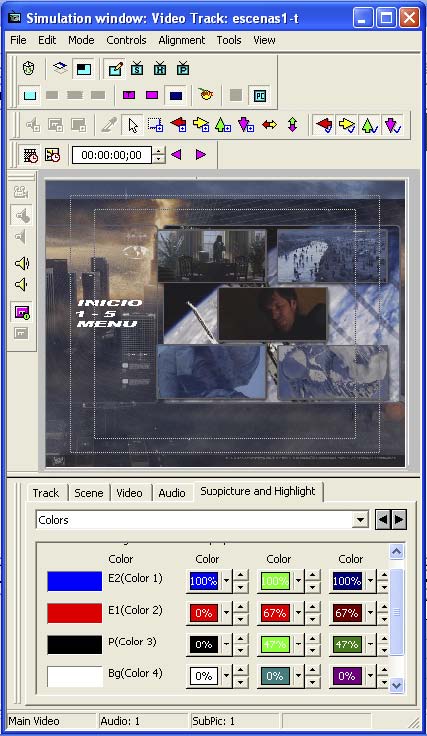The width and height of the screenshot is (427, 736).
Task: Click the 00:00:00;00 timecode field
Action: (112, 155)
